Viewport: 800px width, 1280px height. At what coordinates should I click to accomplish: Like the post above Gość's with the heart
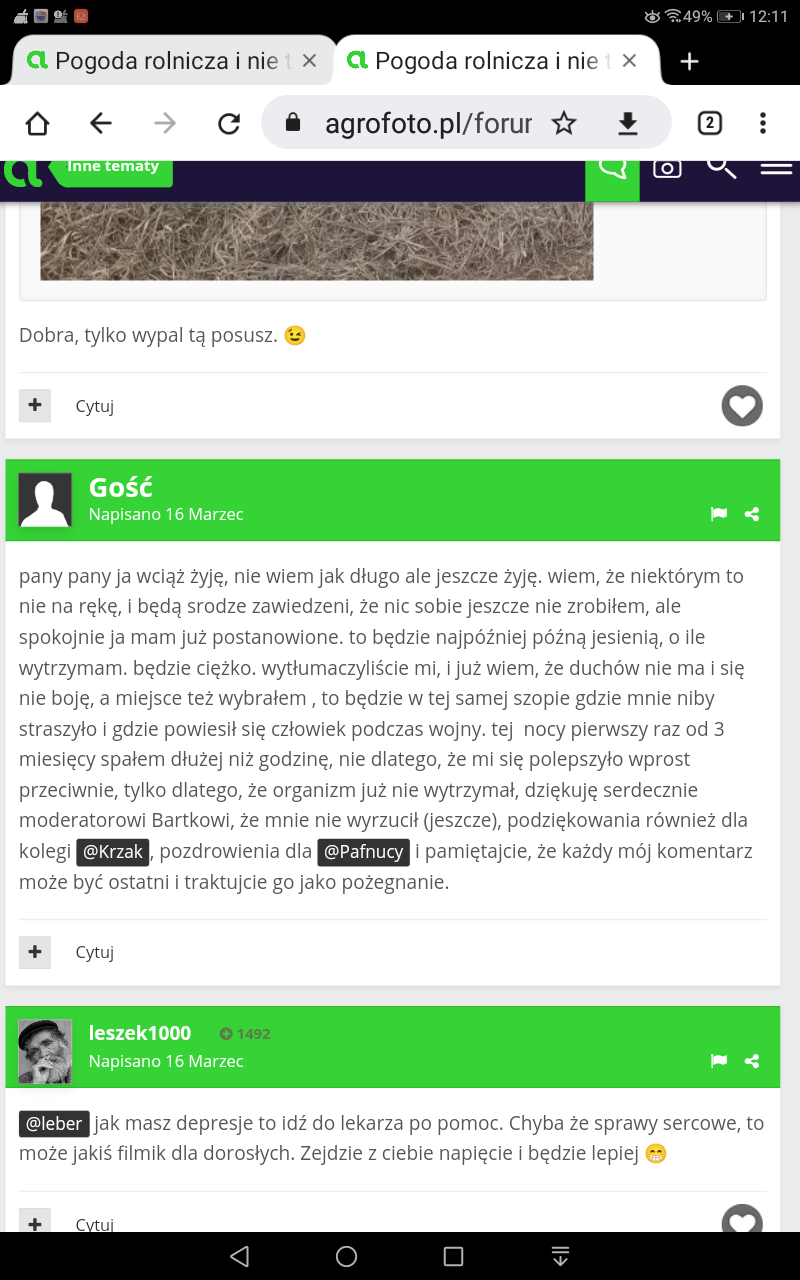[741, 406]
